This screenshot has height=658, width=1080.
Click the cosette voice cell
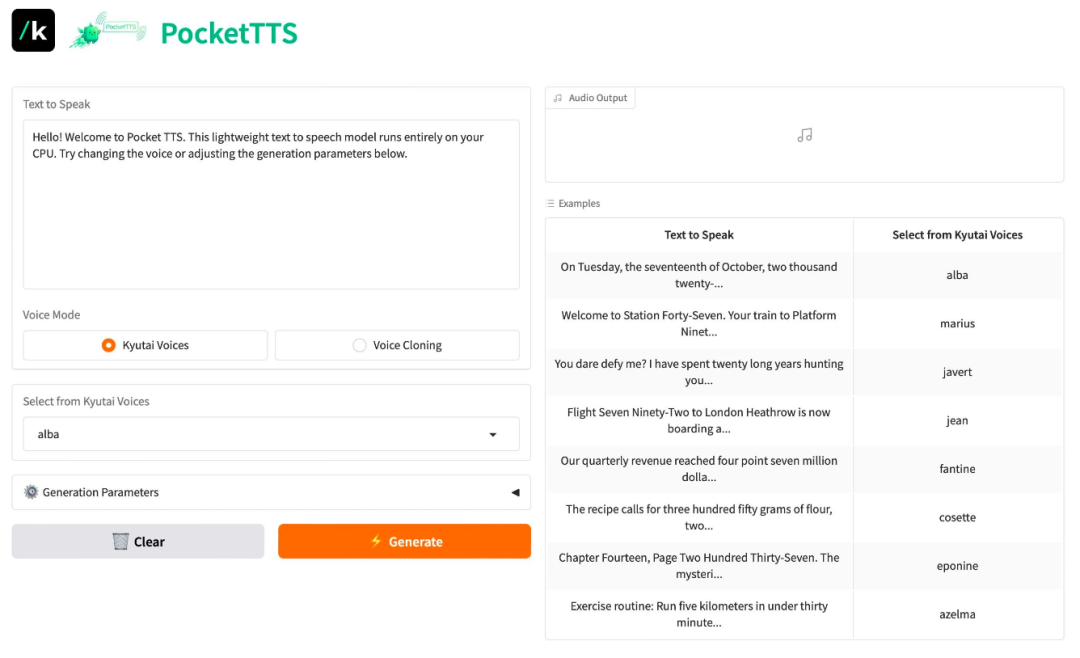[957, 517]
